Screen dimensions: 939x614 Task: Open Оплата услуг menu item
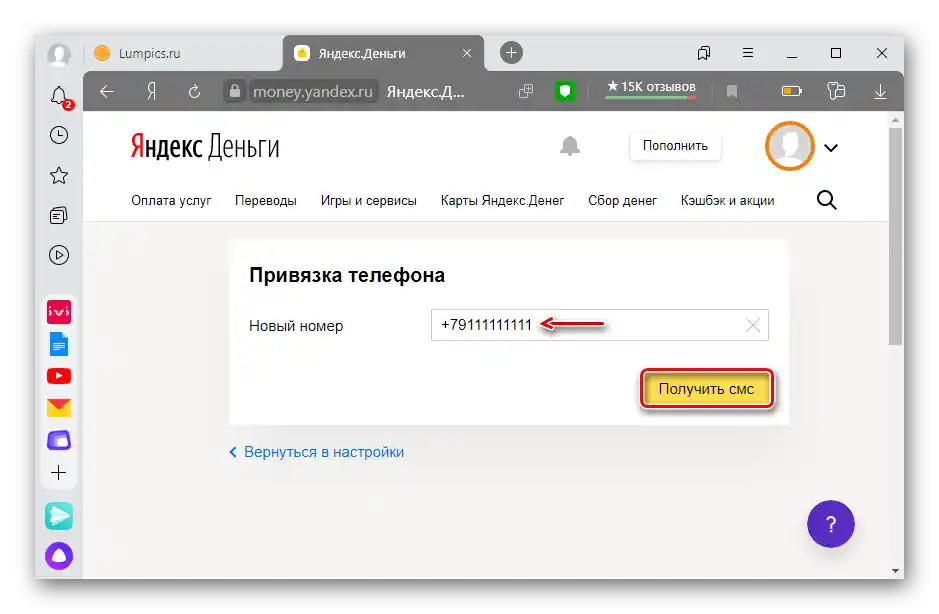pos(171,201)
